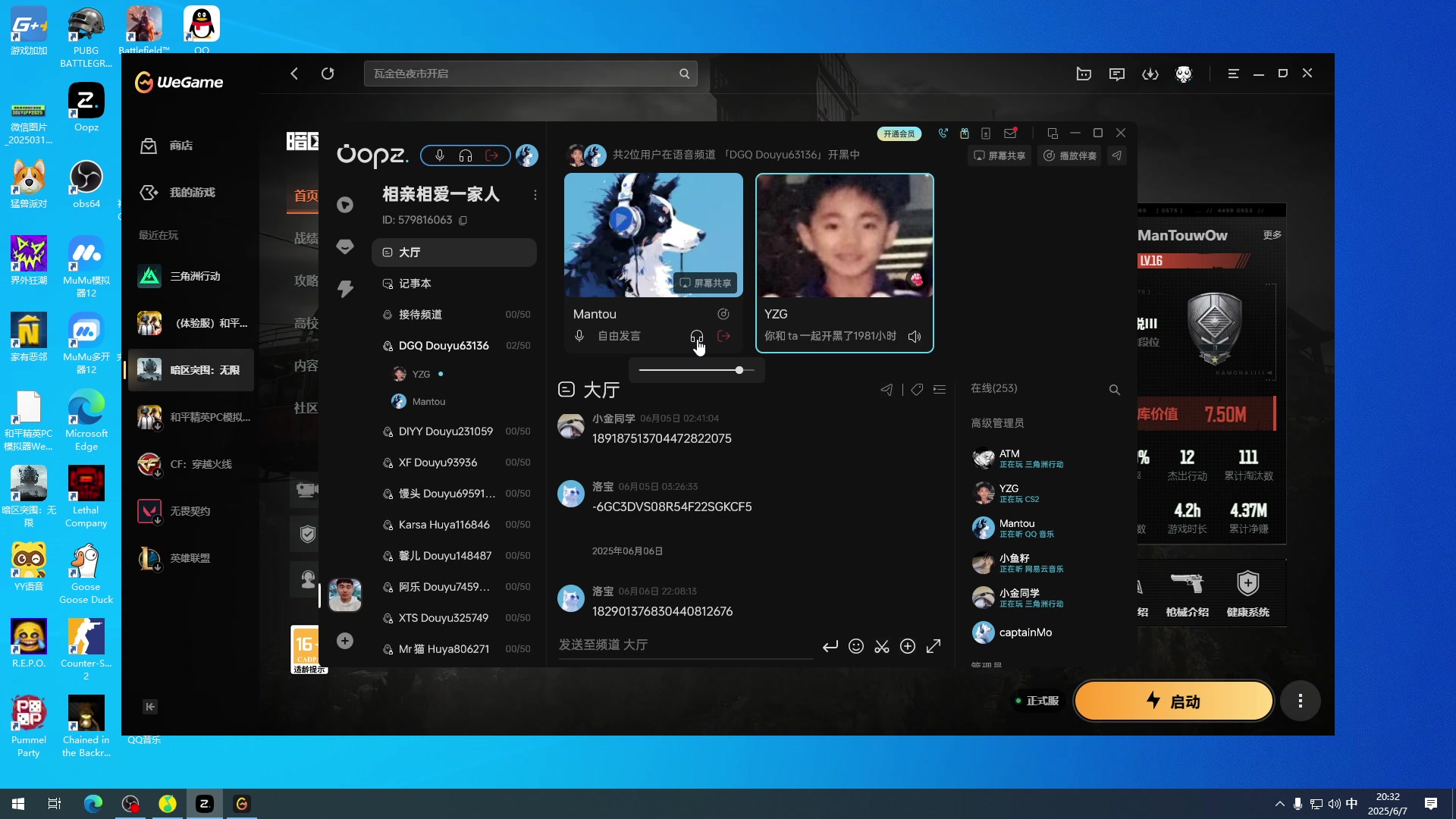
Task: Select 三角洲行动 in WeGame recent games
Action: coord(191,276)
